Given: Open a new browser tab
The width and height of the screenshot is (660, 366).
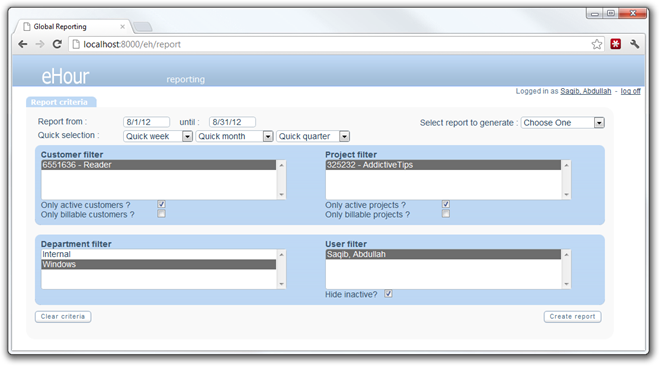Looking at the screenshot, I should [143, 27].
